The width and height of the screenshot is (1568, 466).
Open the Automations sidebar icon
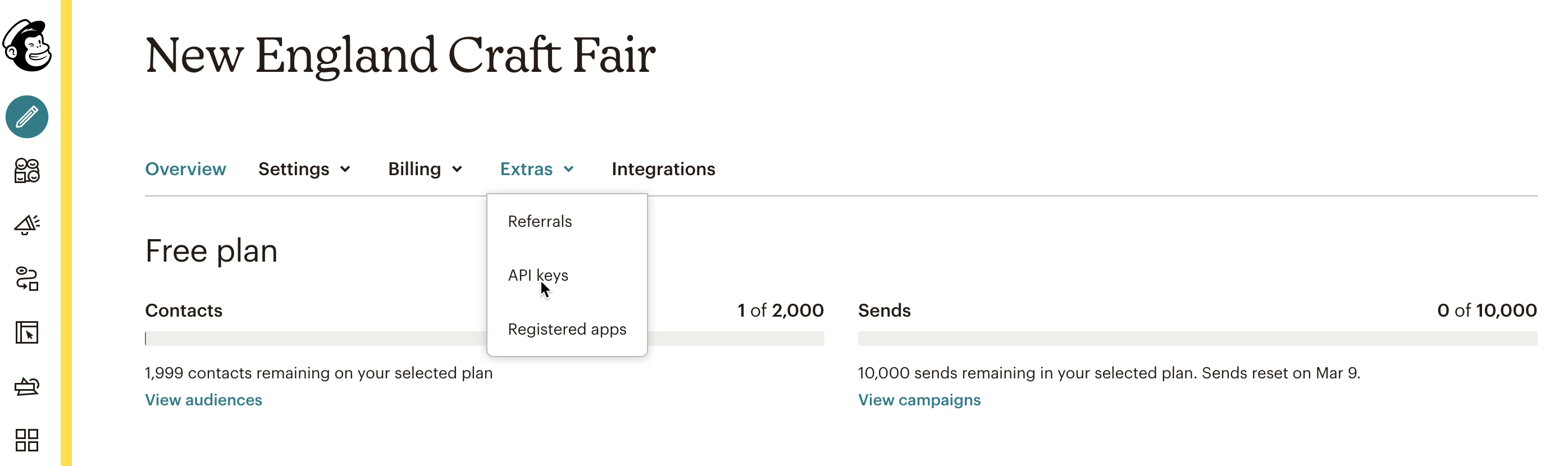point(28,278)
